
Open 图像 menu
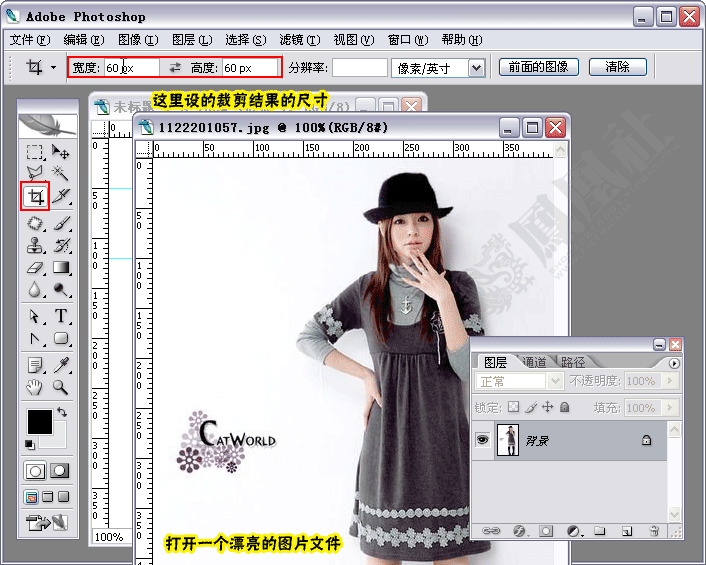138,40
